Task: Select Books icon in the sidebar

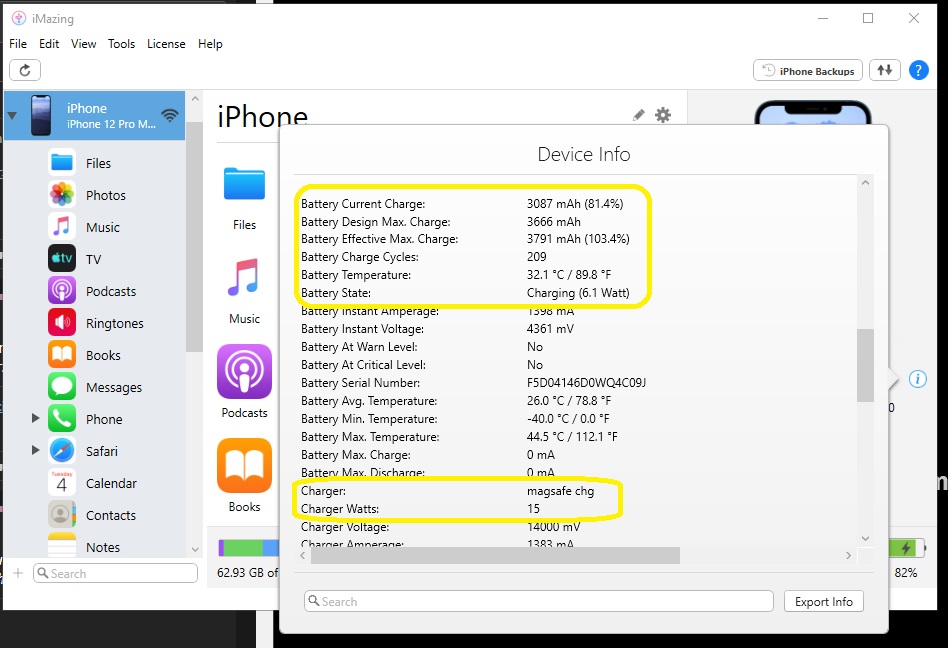Action: pyautogui.click(x=62, y=355)
